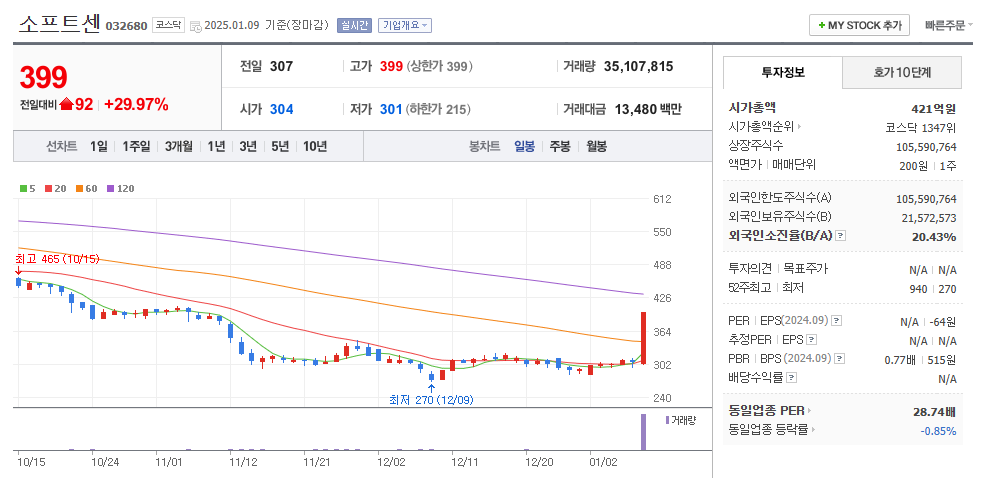
Task: Switch to the 투자정보 tab
Action: tap(782, 72)
